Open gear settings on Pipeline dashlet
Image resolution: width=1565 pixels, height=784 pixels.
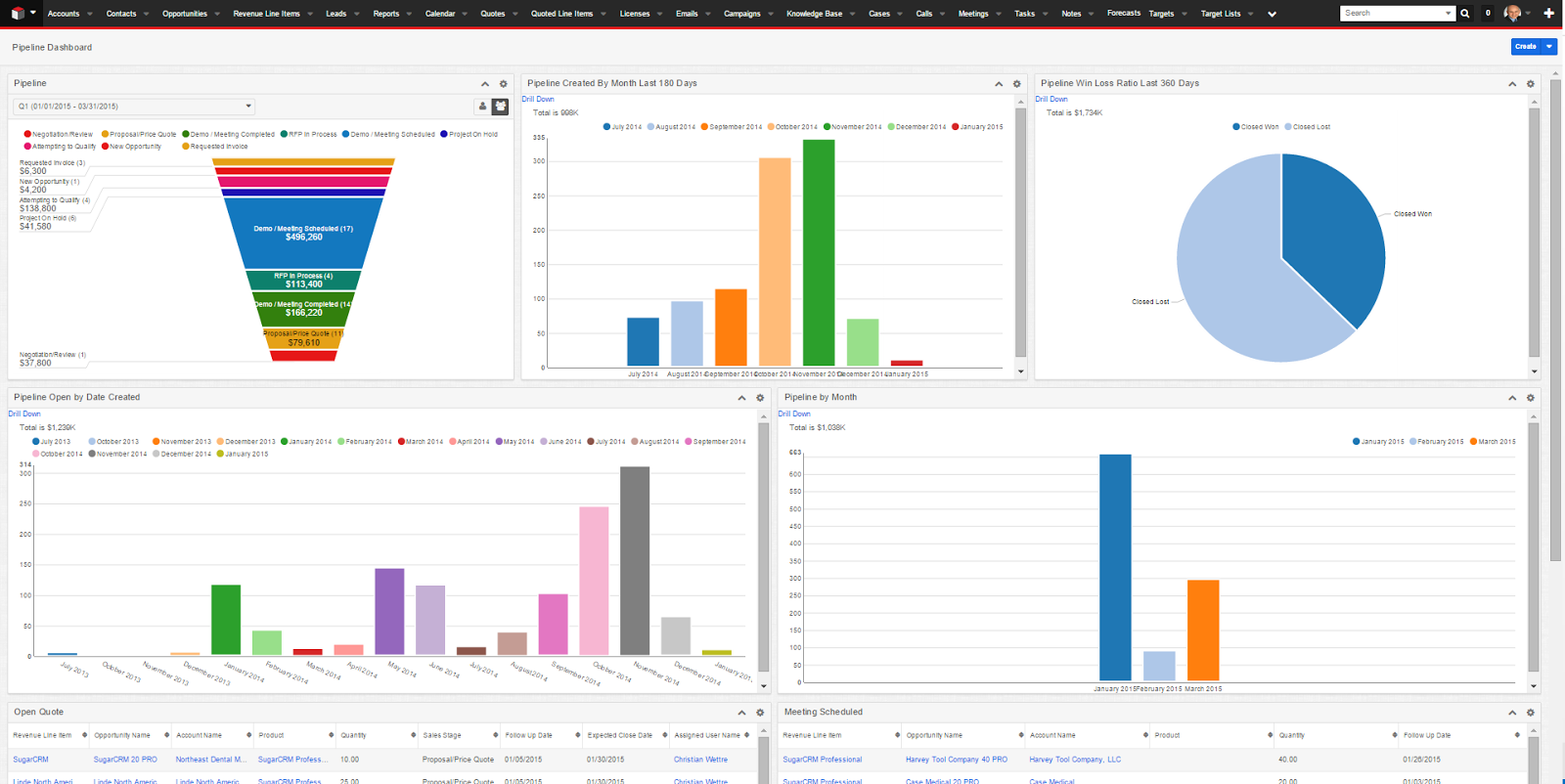coord(504,84)
